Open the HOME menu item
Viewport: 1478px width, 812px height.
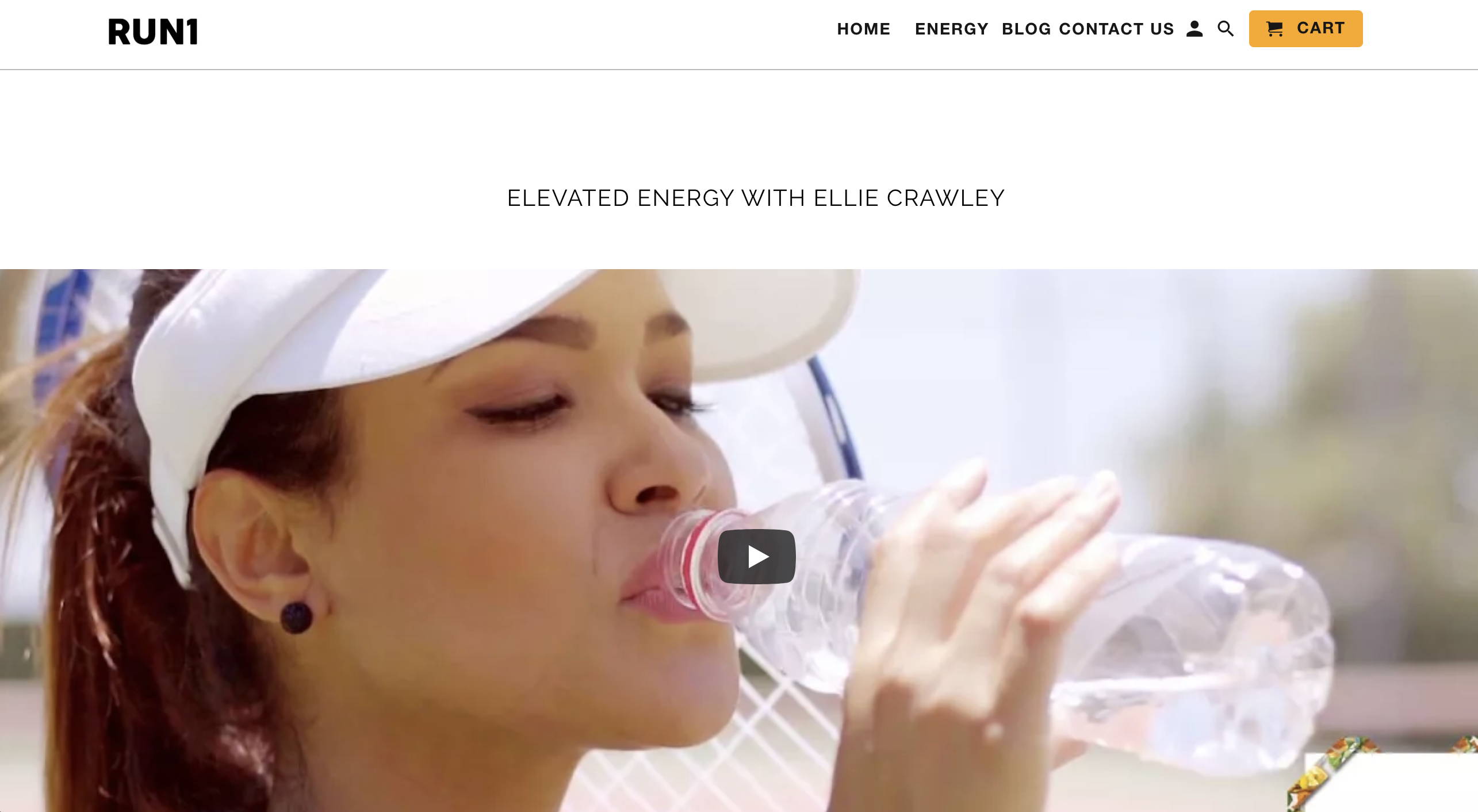click(863, 29)
